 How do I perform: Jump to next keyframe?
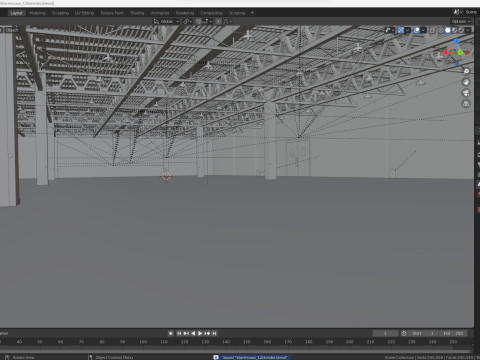(x=207, y=333)
